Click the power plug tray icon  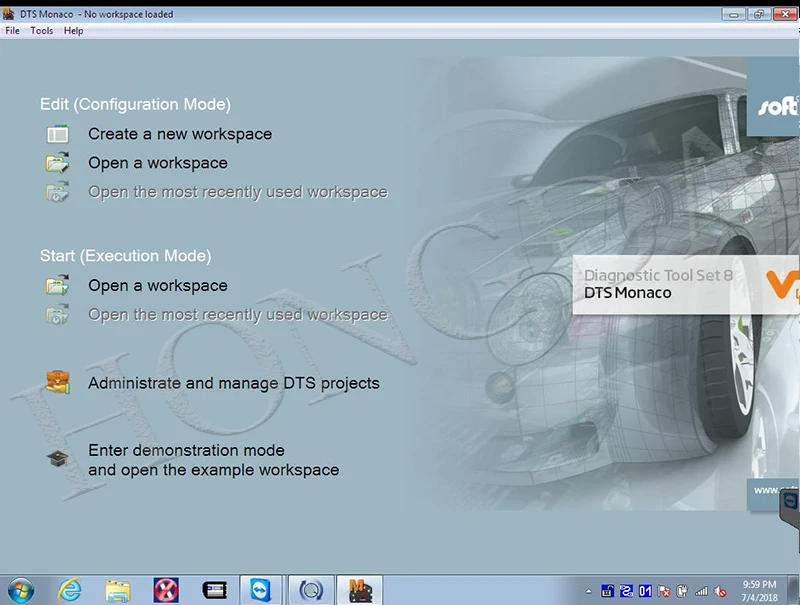682,591
